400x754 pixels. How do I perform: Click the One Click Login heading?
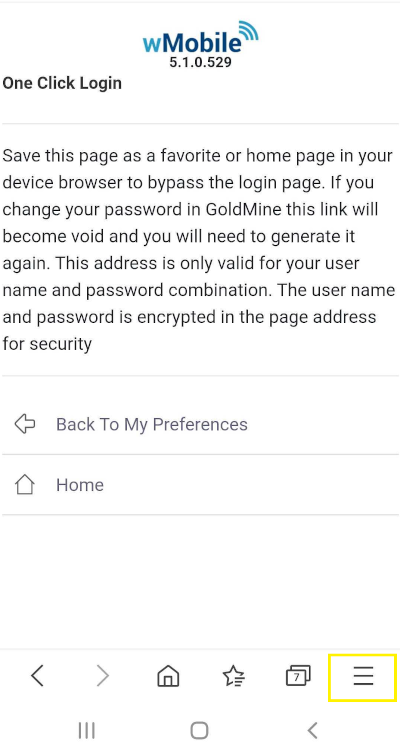62,83
